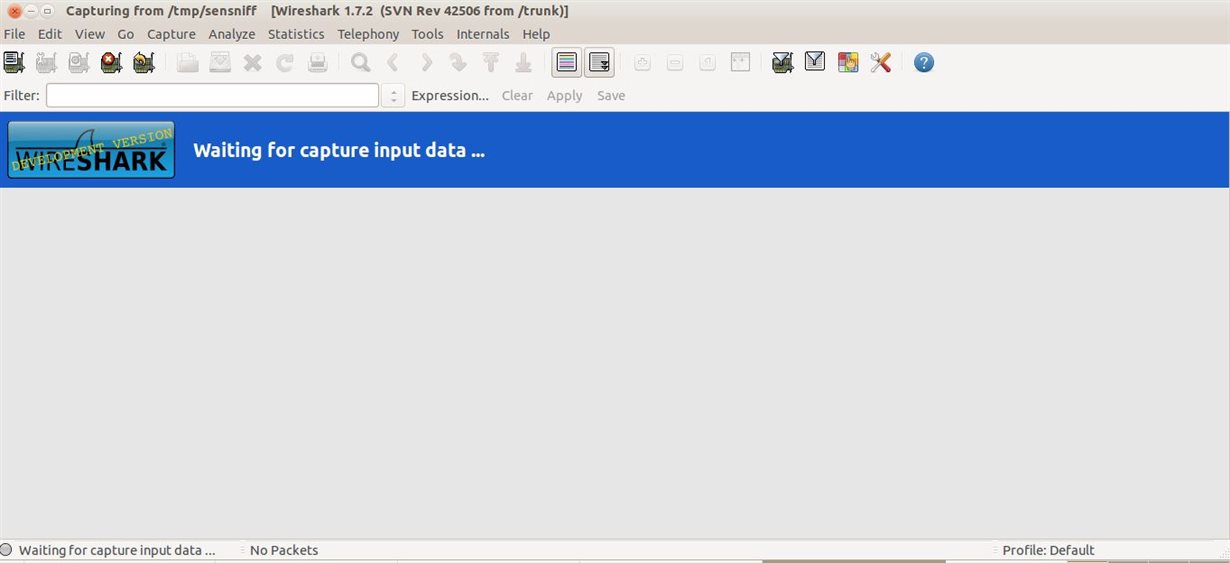
Task: Go back in packet history
Action: [393, 63]
